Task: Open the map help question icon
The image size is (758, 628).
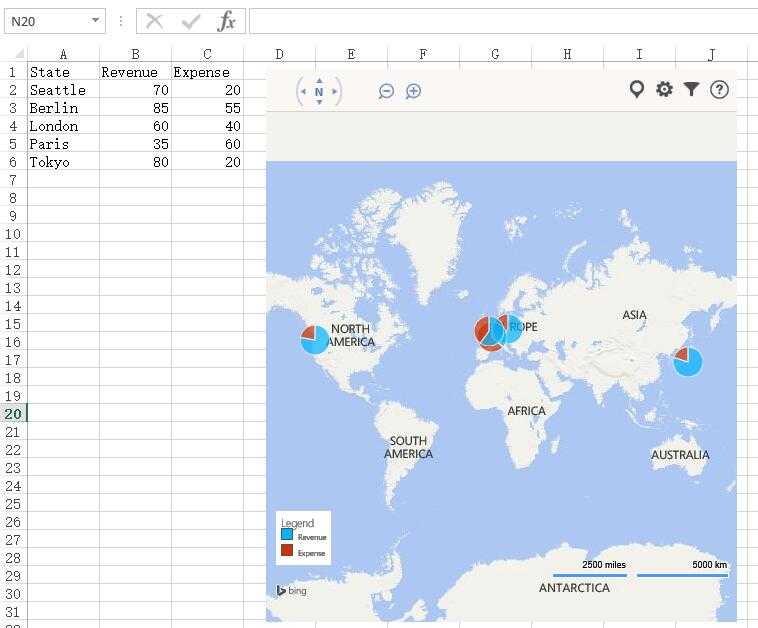Action: point(719,89)
